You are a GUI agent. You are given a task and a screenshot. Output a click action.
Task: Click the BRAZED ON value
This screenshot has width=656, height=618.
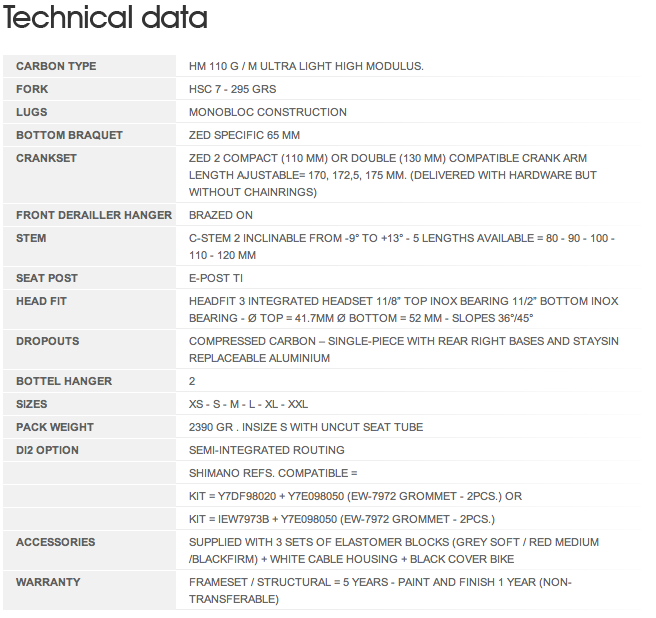(221, 215)
